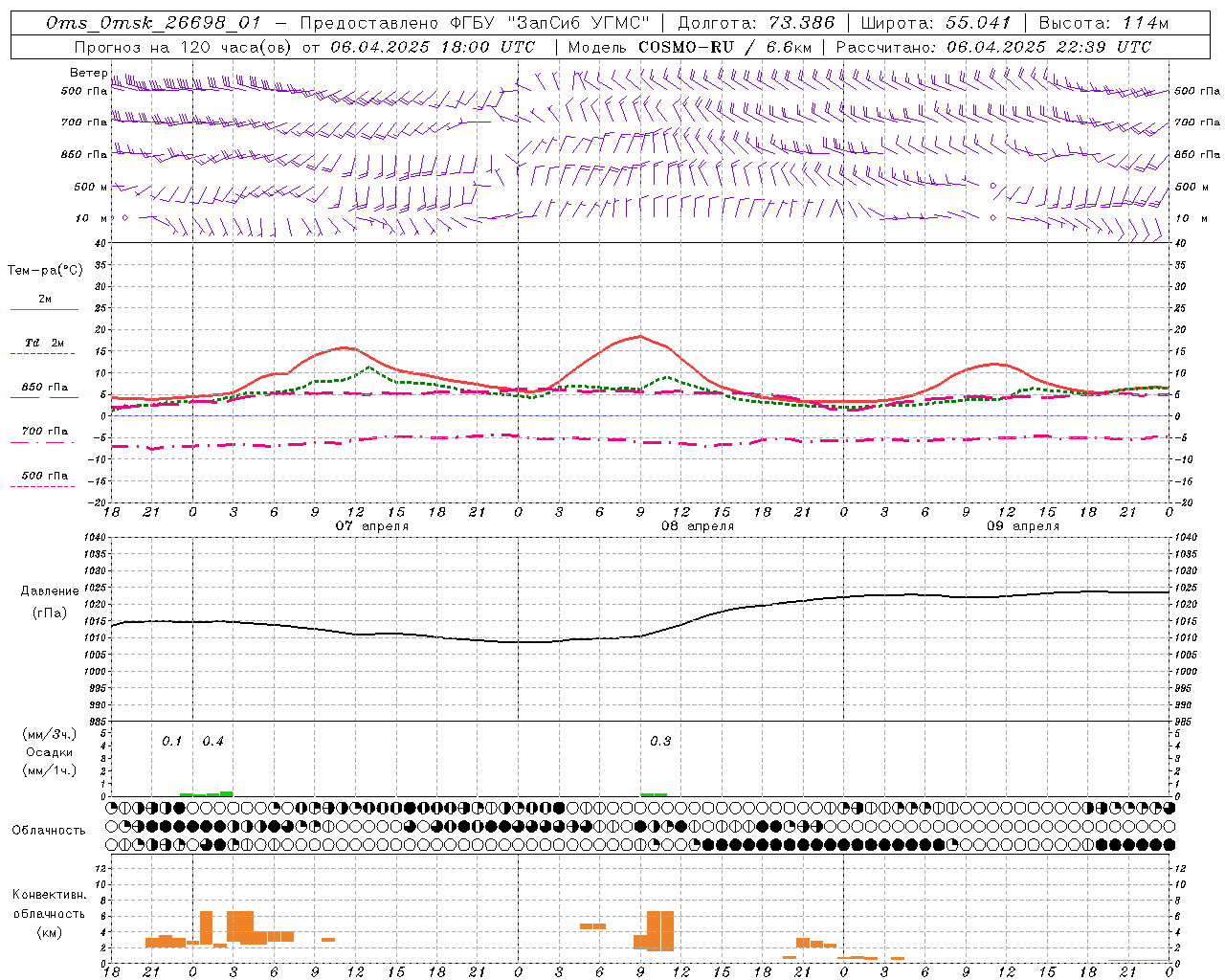
Task: Click the Конвективн. convective cloud label
Action: (49, 895)
